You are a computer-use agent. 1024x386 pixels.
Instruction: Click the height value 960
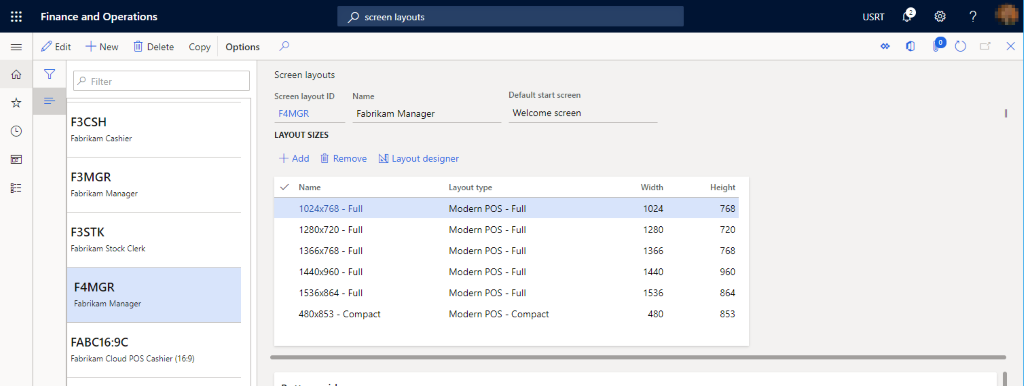[728, 272]
